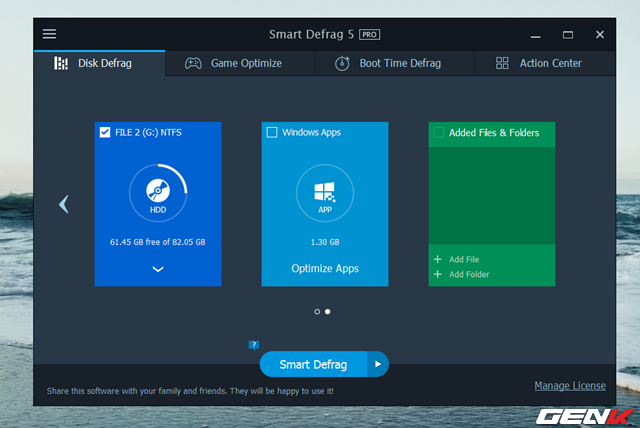Click Optimize Apps
640x428 pixels.
click(x=325, y=268)
